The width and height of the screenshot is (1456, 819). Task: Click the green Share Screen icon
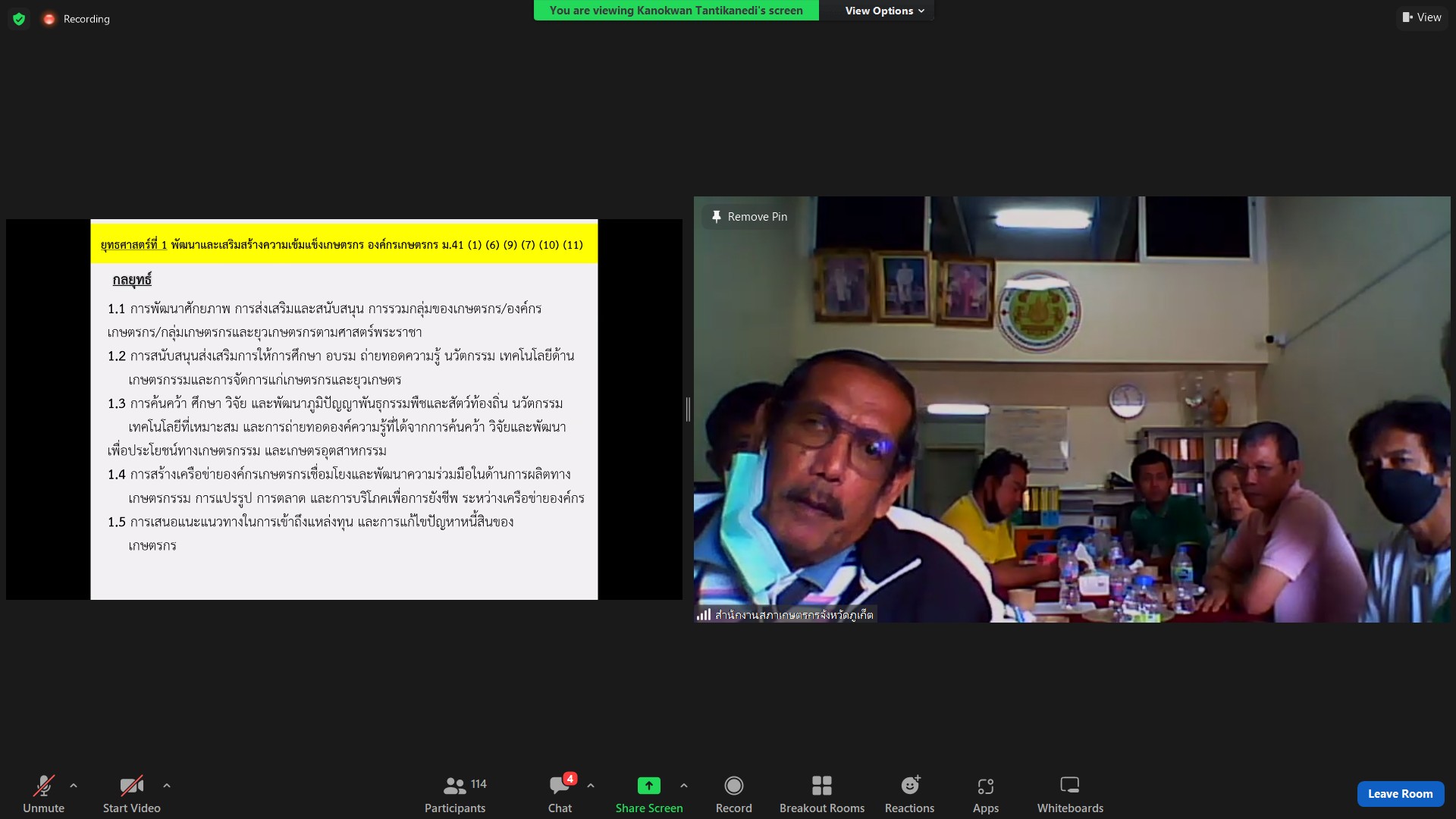point(648,786)
